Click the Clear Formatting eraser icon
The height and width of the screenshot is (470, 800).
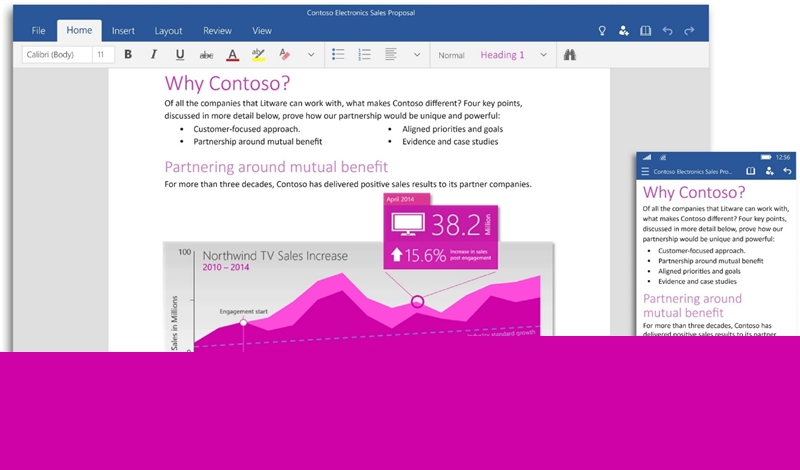285,55
